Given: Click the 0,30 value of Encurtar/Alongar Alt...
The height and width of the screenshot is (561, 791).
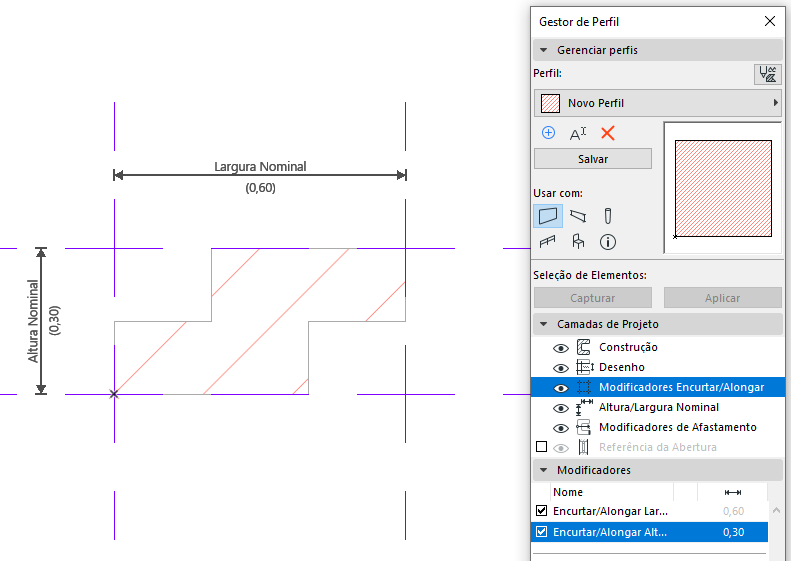Looking at the screenshot, I should point(733,532).
